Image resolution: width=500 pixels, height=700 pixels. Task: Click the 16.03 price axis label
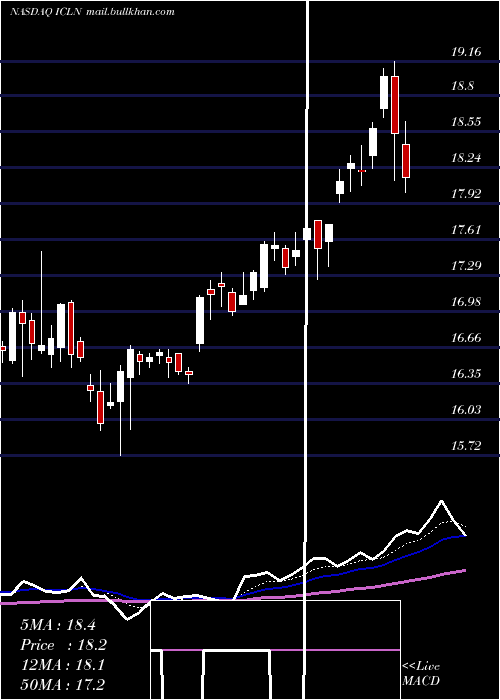point(466,410)
